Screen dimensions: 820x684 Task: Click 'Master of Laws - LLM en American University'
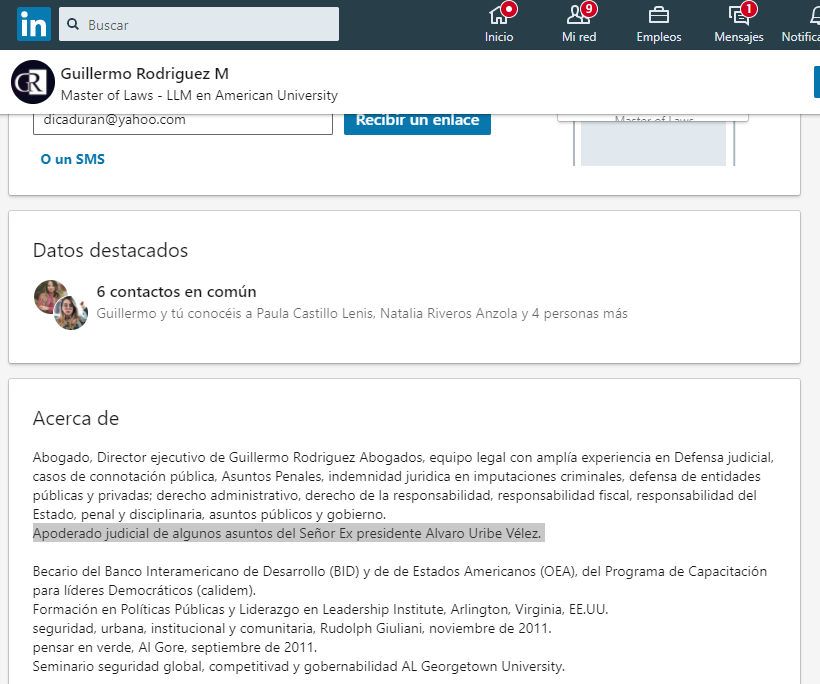tap(199, 95)
